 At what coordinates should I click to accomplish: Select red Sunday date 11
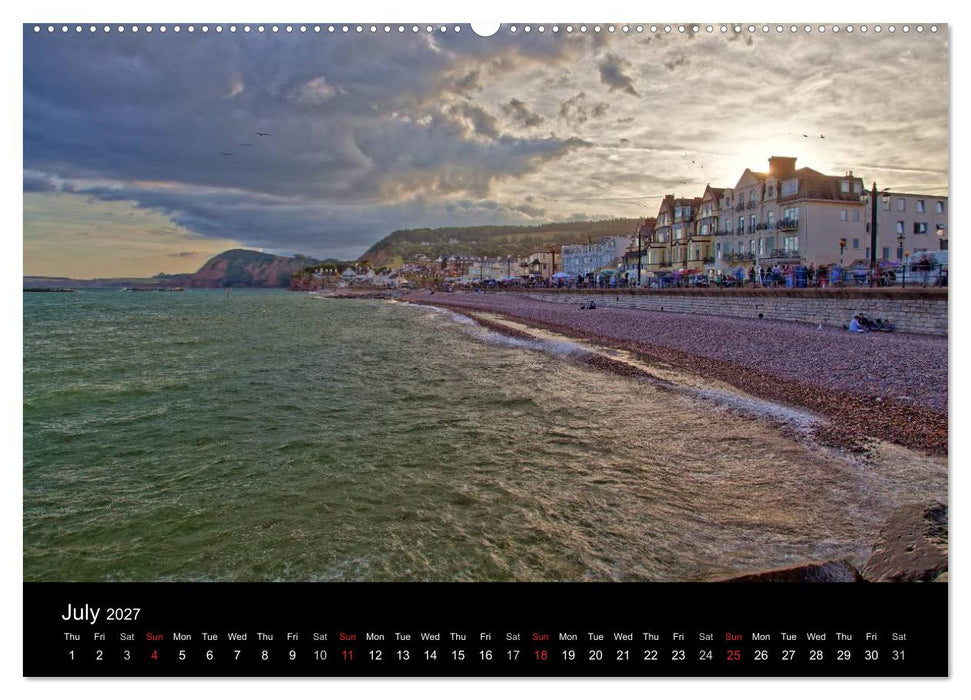point(347,655)
